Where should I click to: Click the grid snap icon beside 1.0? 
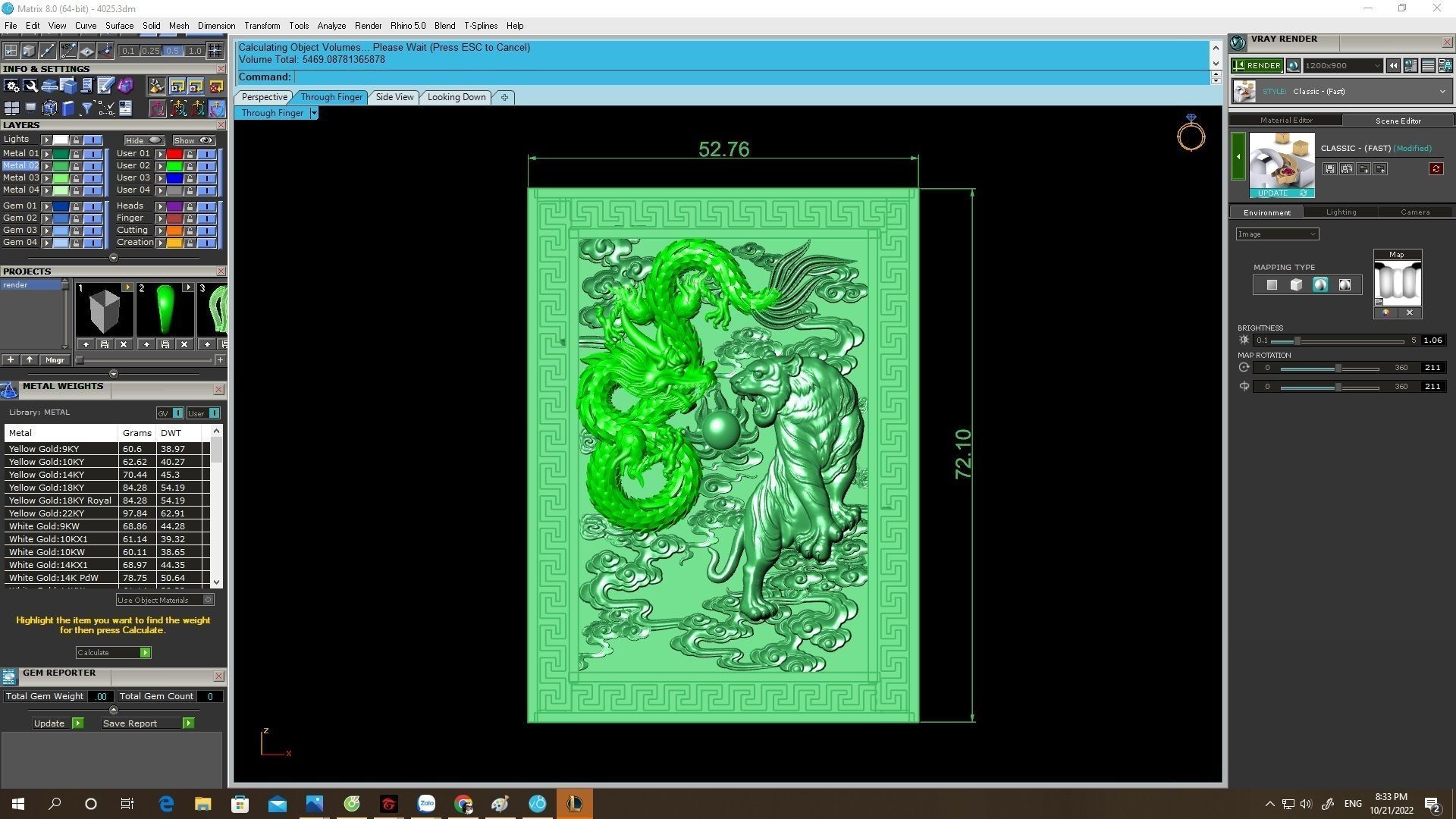(x=215, y=51)
